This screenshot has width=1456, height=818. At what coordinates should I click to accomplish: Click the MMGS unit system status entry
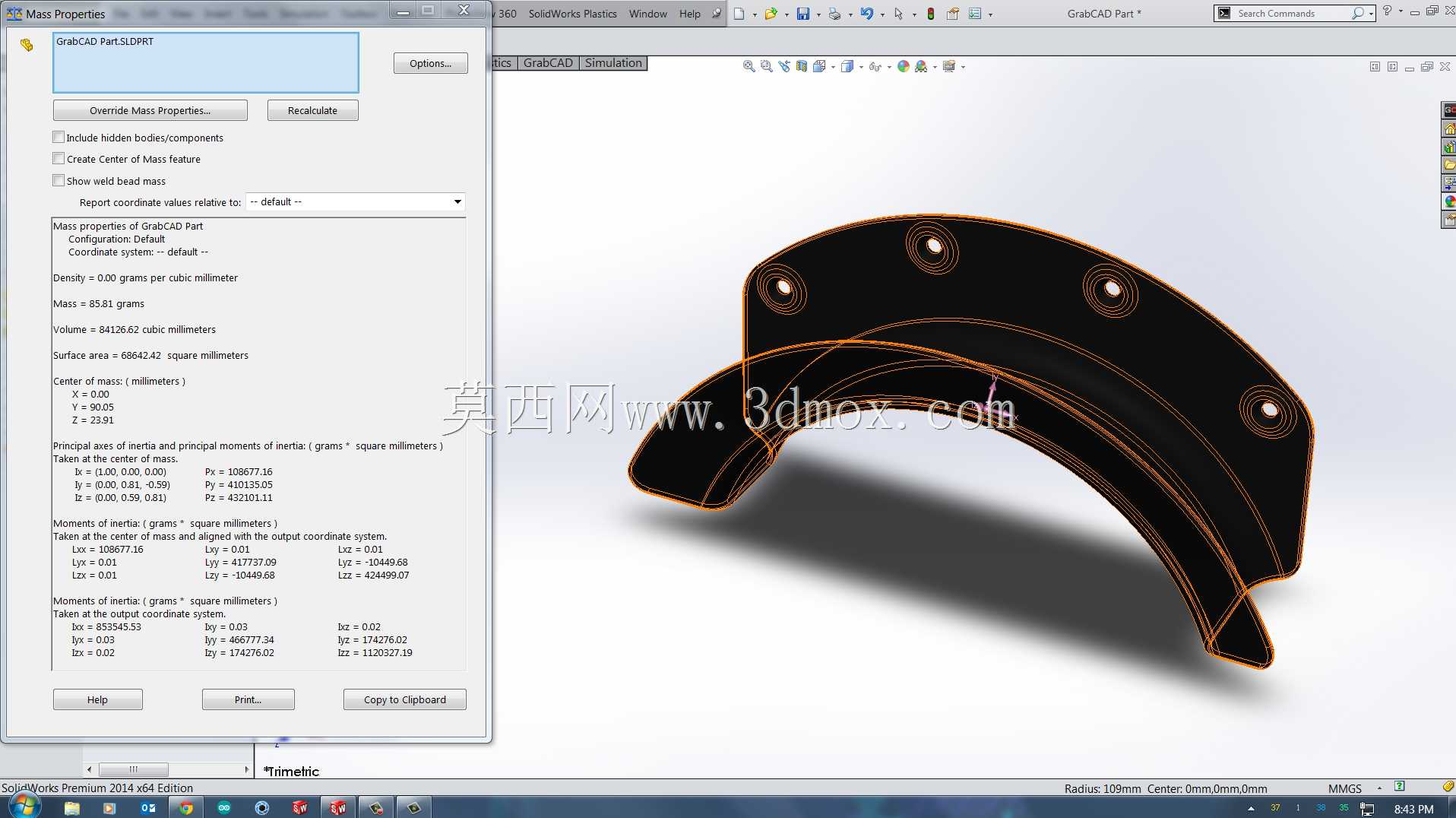click(x=1344, y=788)
